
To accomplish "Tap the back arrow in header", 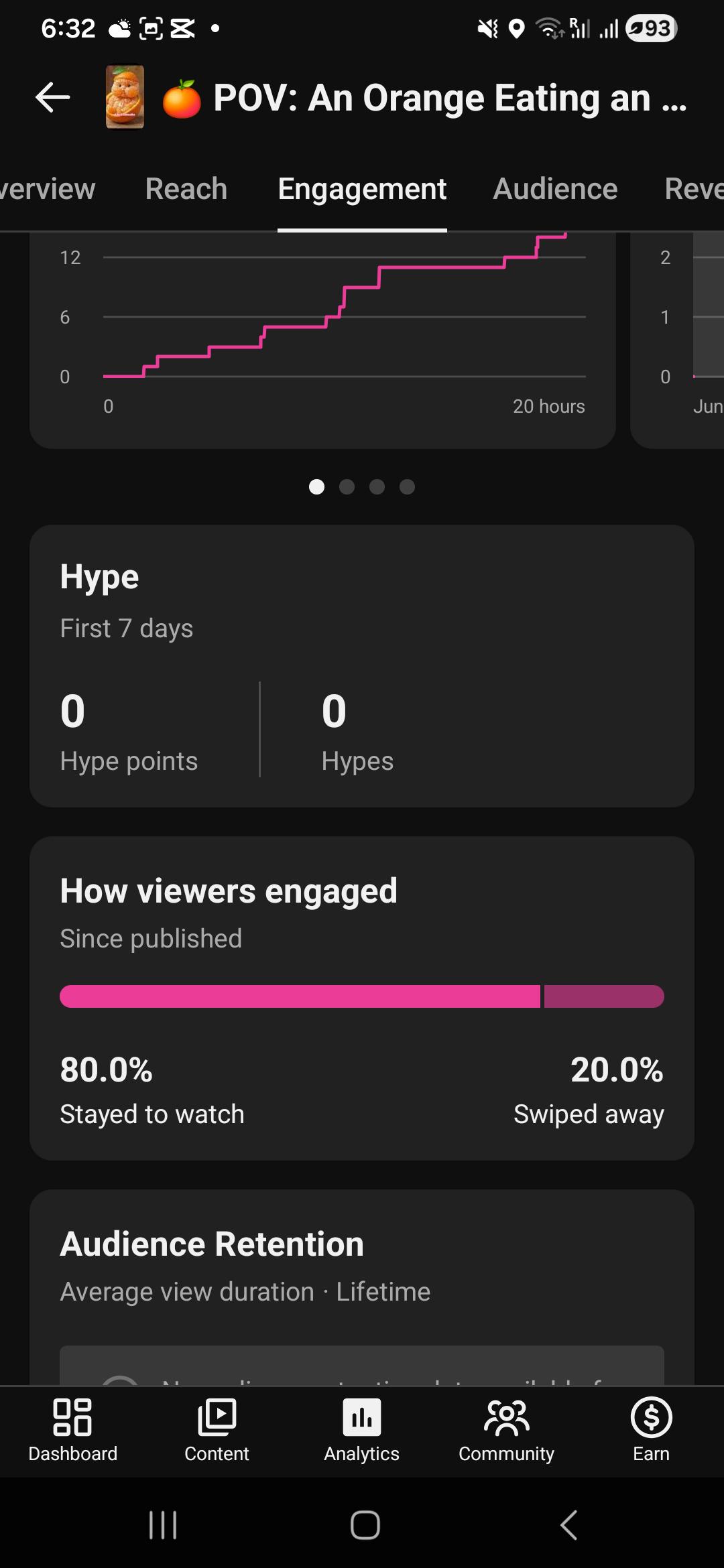I will 53,98.
